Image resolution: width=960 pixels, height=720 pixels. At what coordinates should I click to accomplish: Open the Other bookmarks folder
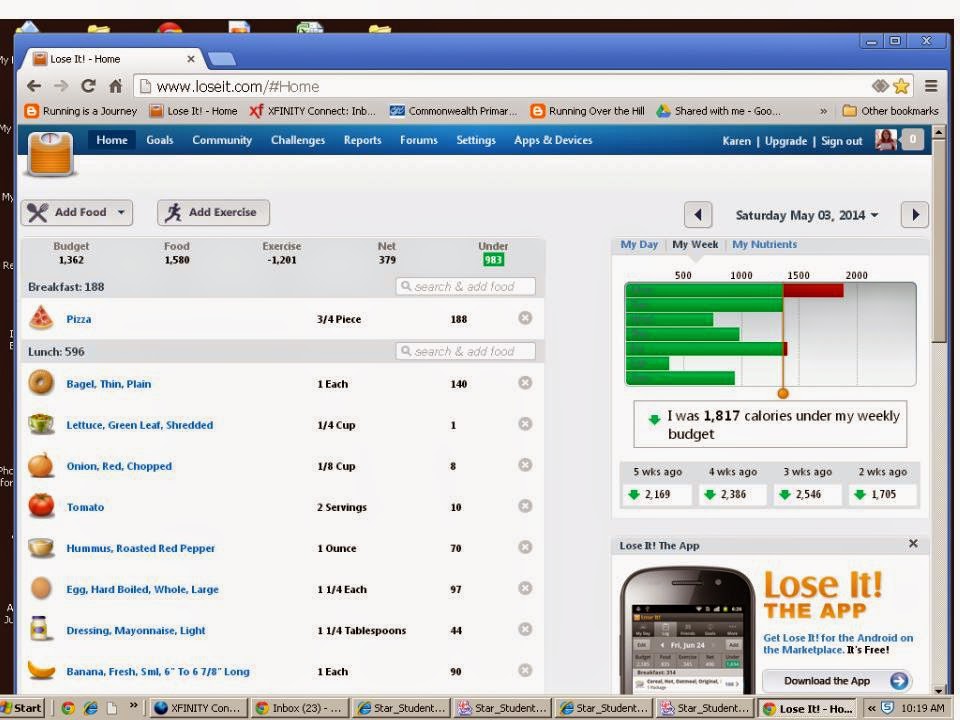[891, 111]
